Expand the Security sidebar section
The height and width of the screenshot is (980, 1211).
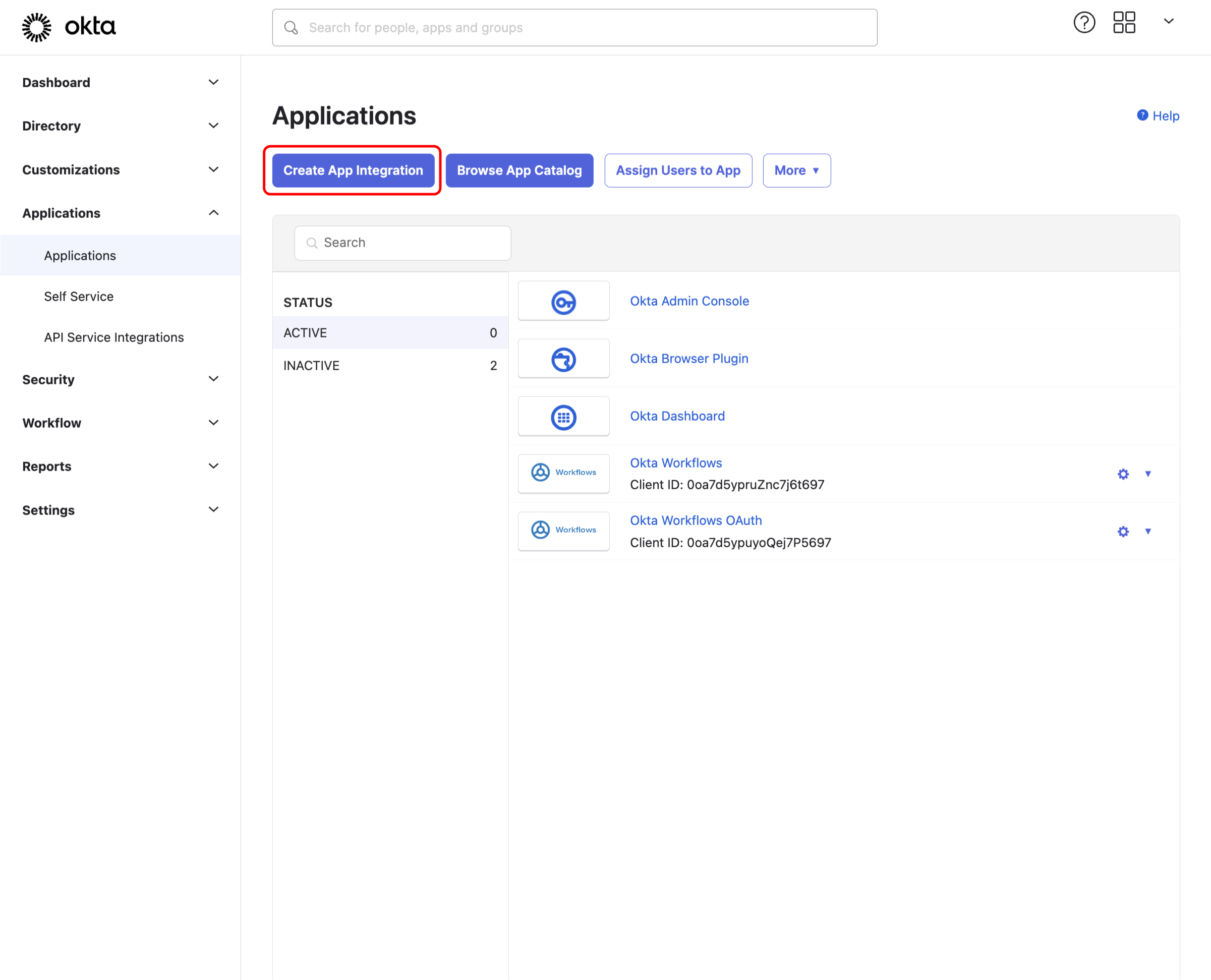pos(120,379)
